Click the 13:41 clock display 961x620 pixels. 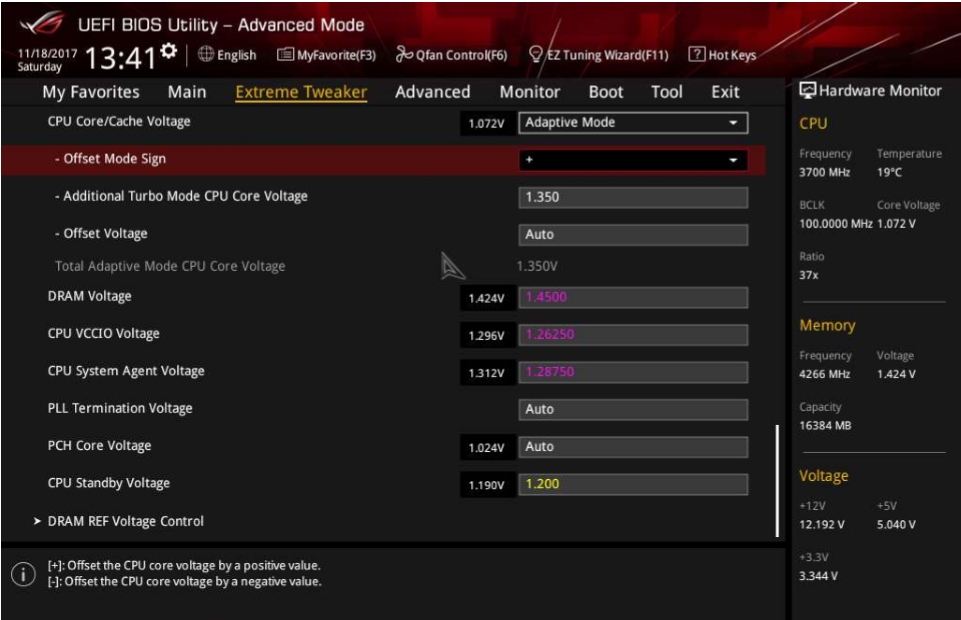(x=121, y=59)
